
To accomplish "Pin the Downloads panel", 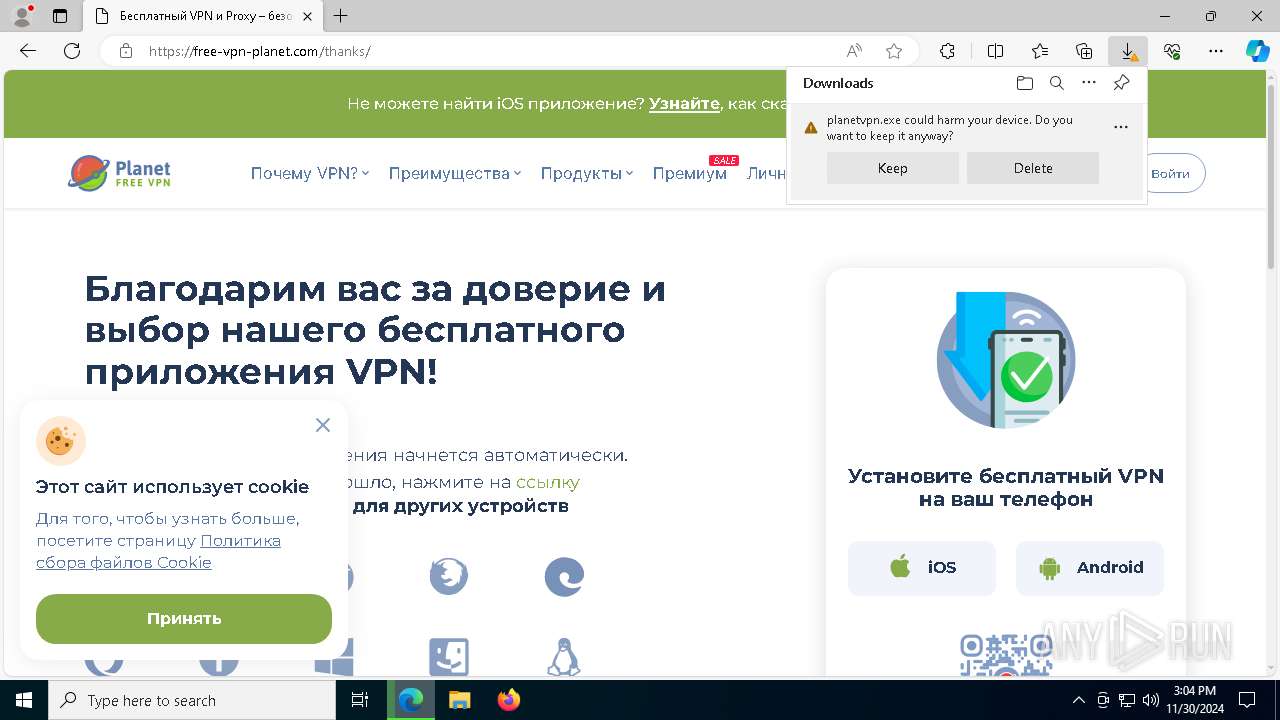I will [1122, 83].
